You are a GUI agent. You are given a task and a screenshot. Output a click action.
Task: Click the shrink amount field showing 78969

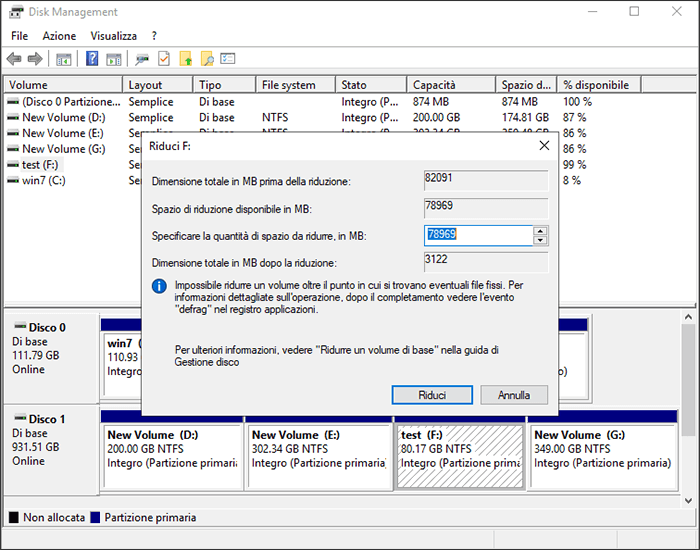478,235
